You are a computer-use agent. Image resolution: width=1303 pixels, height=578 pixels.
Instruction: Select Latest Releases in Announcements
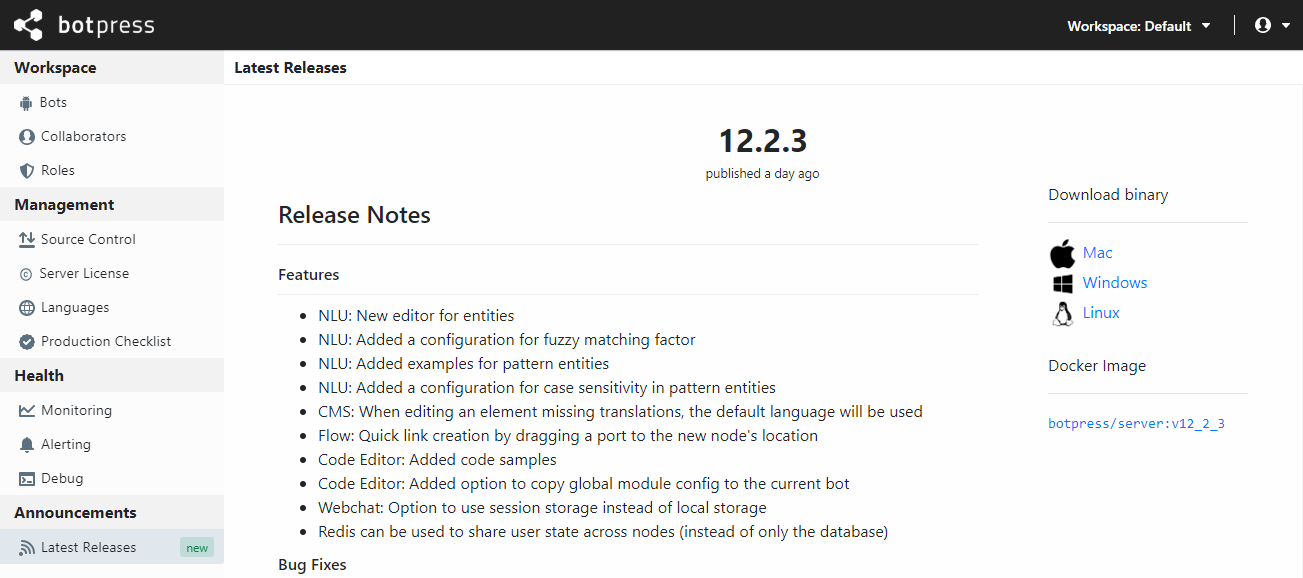(x=87, y=547)
